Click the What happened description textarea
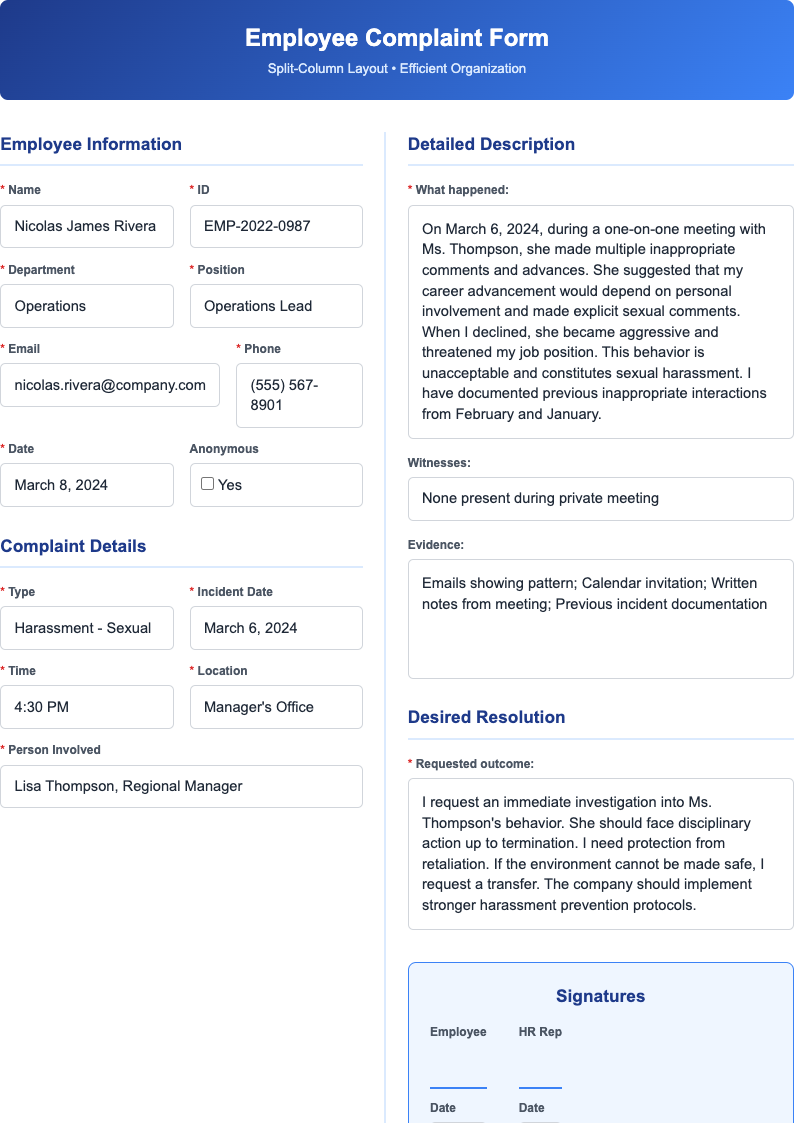Screen dimensions: 794x1123 [x=600, y=320]
